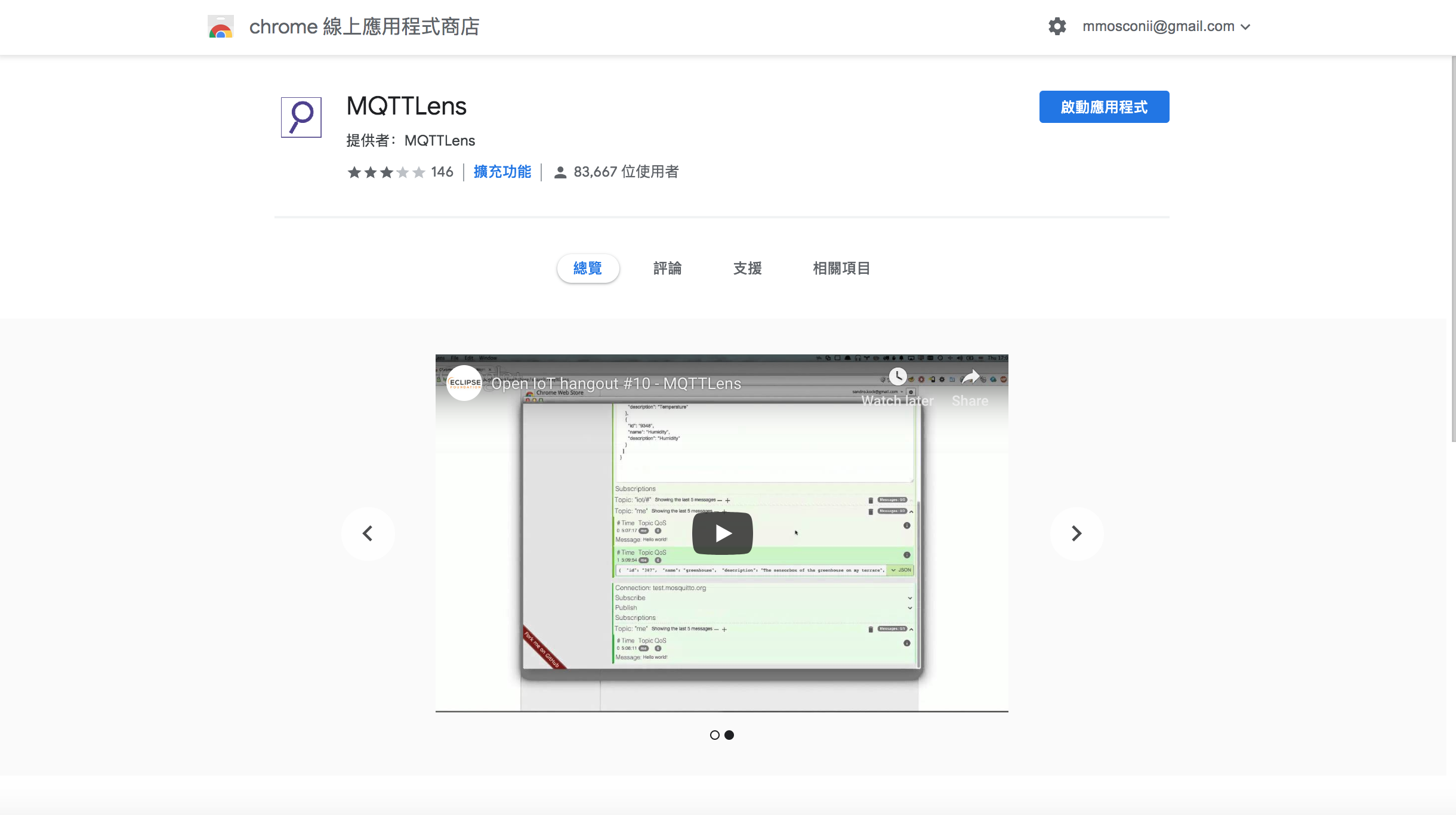Click the chrome 線上應用程式商店 title text
Image resolution: width=1456 pixels, height=815 pixels.
coord(365,27)
